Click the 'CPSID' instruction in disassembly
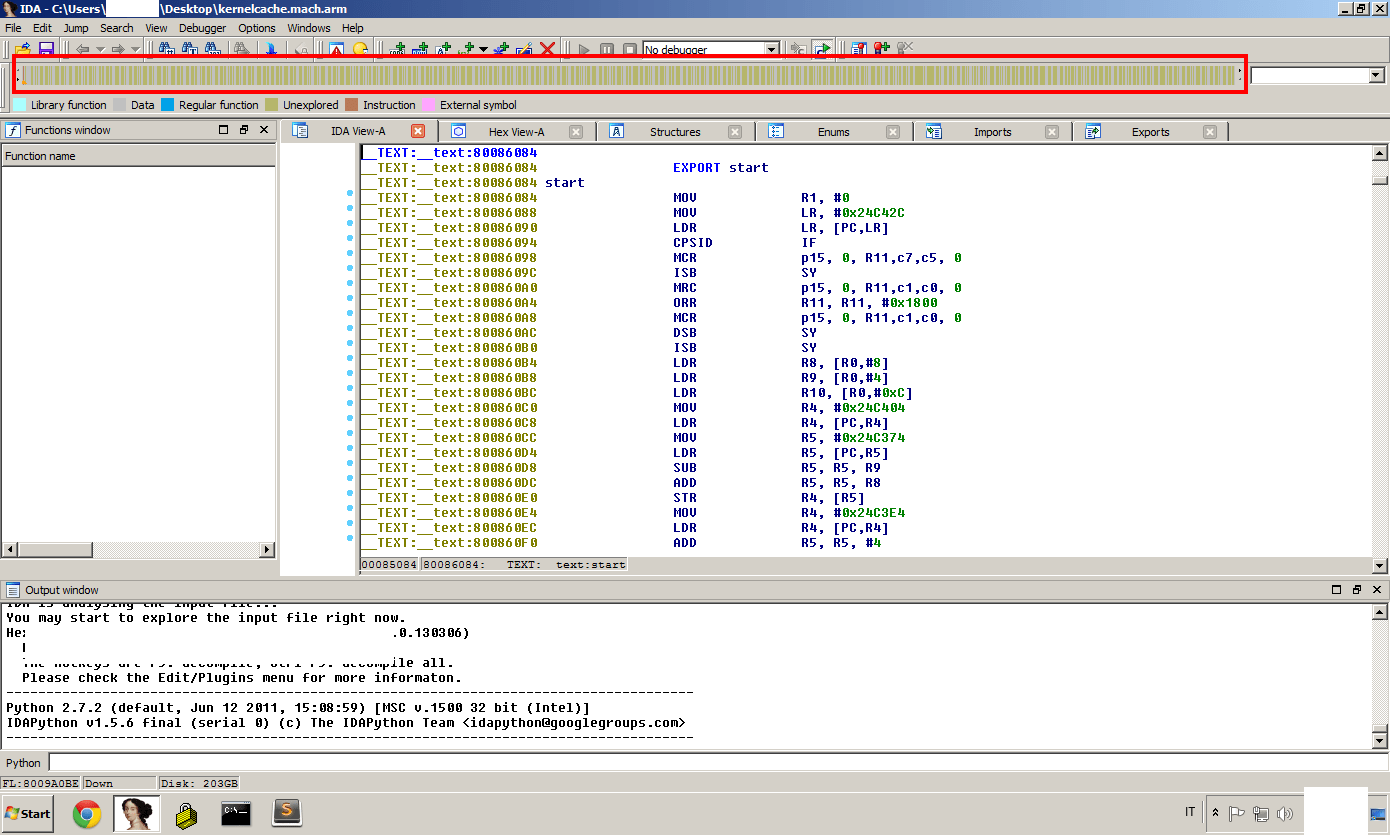 (x=693, y=243)
